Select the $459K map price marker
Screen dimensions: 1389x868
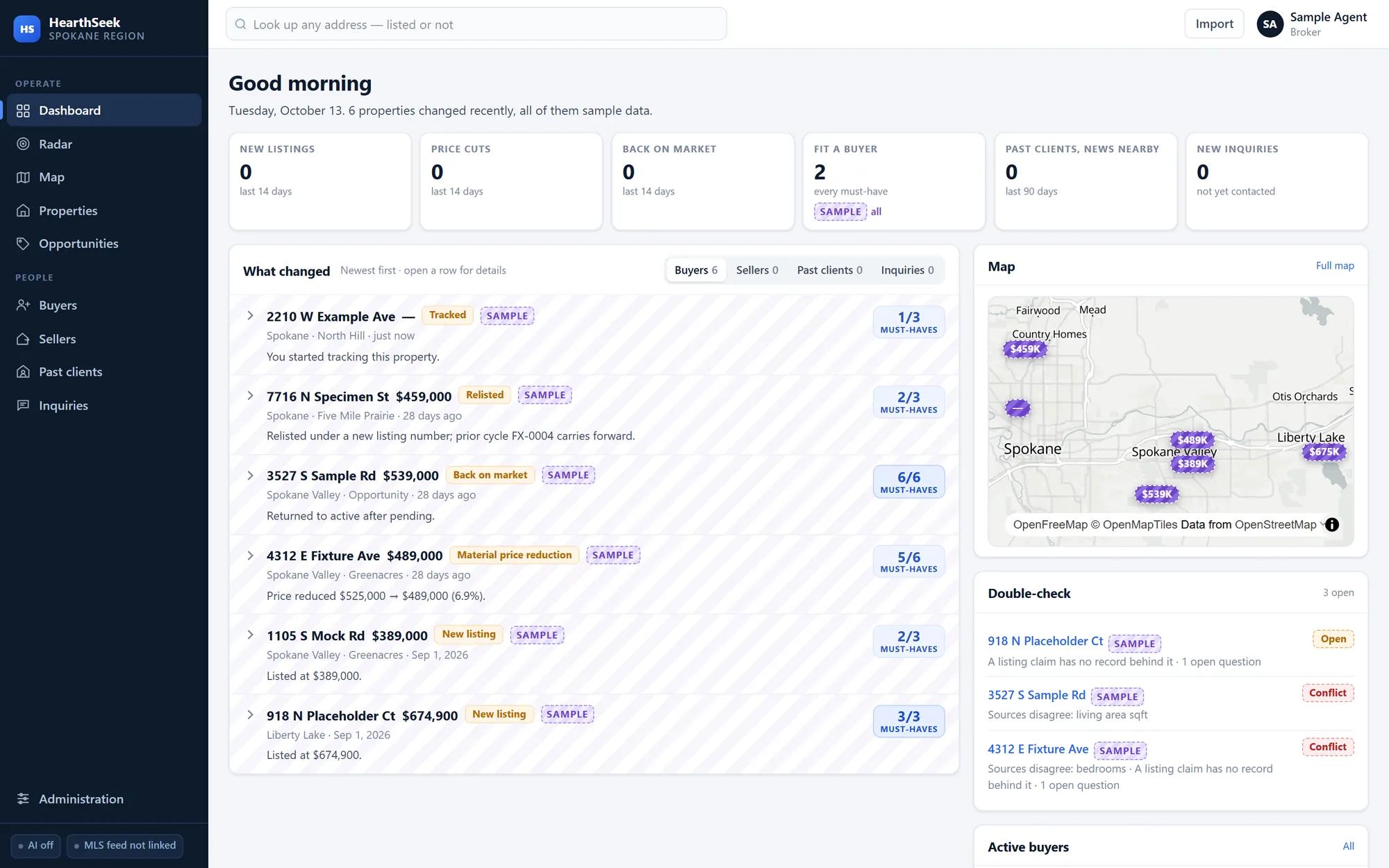[1025, 349]
